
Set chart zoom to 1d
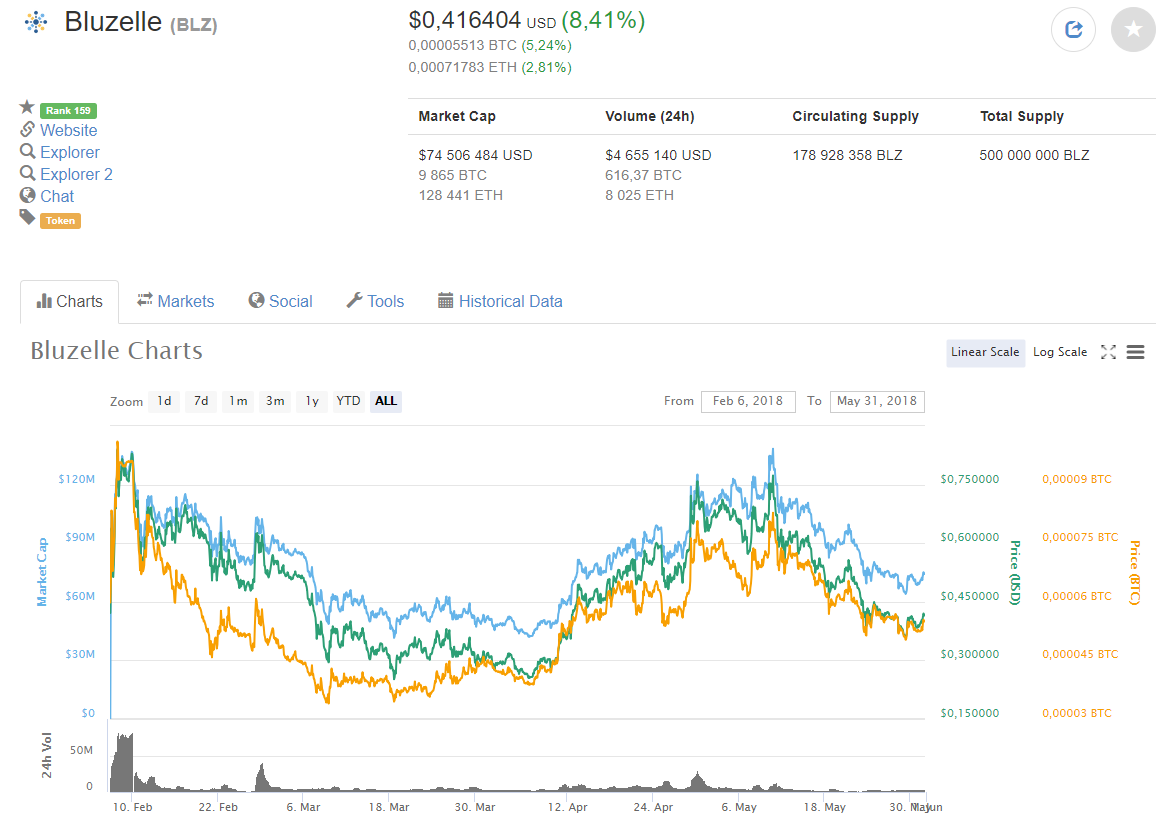click(x=164, y=401)
